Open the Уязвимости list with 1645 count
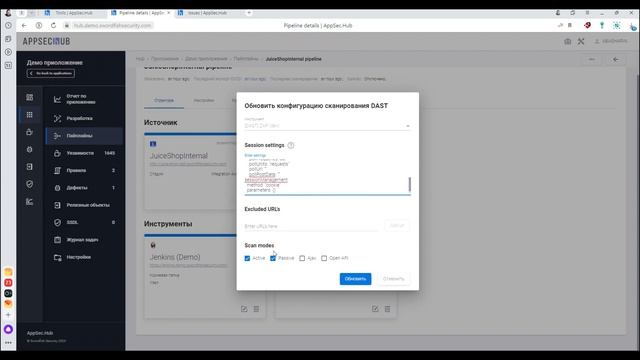Screen dimensions: 640x360 [84, 153]
